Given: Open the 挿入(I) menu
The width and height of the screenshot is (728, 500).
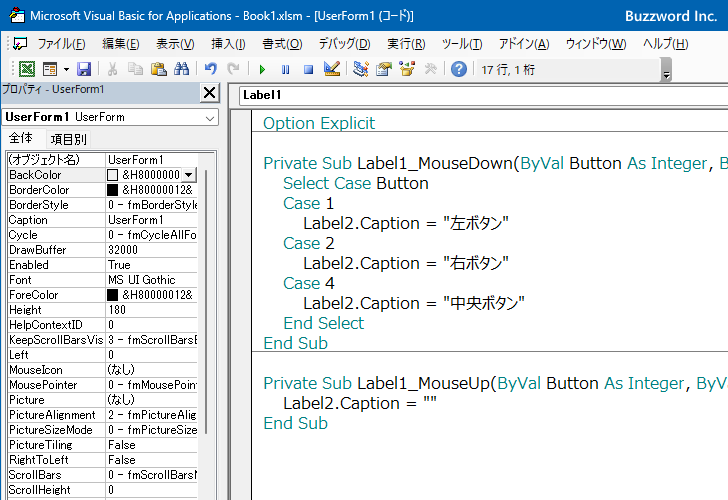Looking at the screenshot, I should (x=228, y=44).
